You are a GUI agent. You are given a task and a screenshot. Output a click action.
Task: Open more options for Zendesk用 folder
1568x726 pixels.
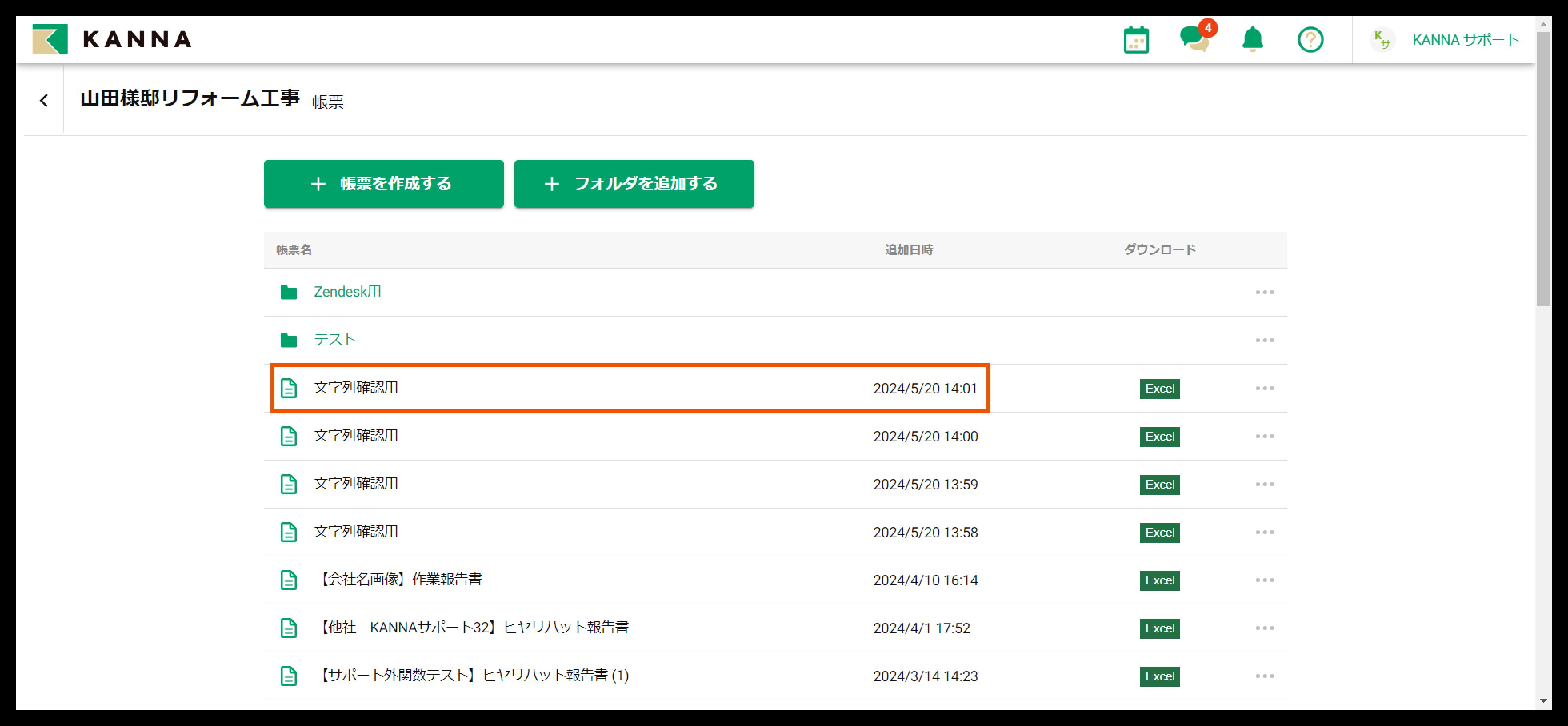pyautogui.click(x=1264, y=292)
